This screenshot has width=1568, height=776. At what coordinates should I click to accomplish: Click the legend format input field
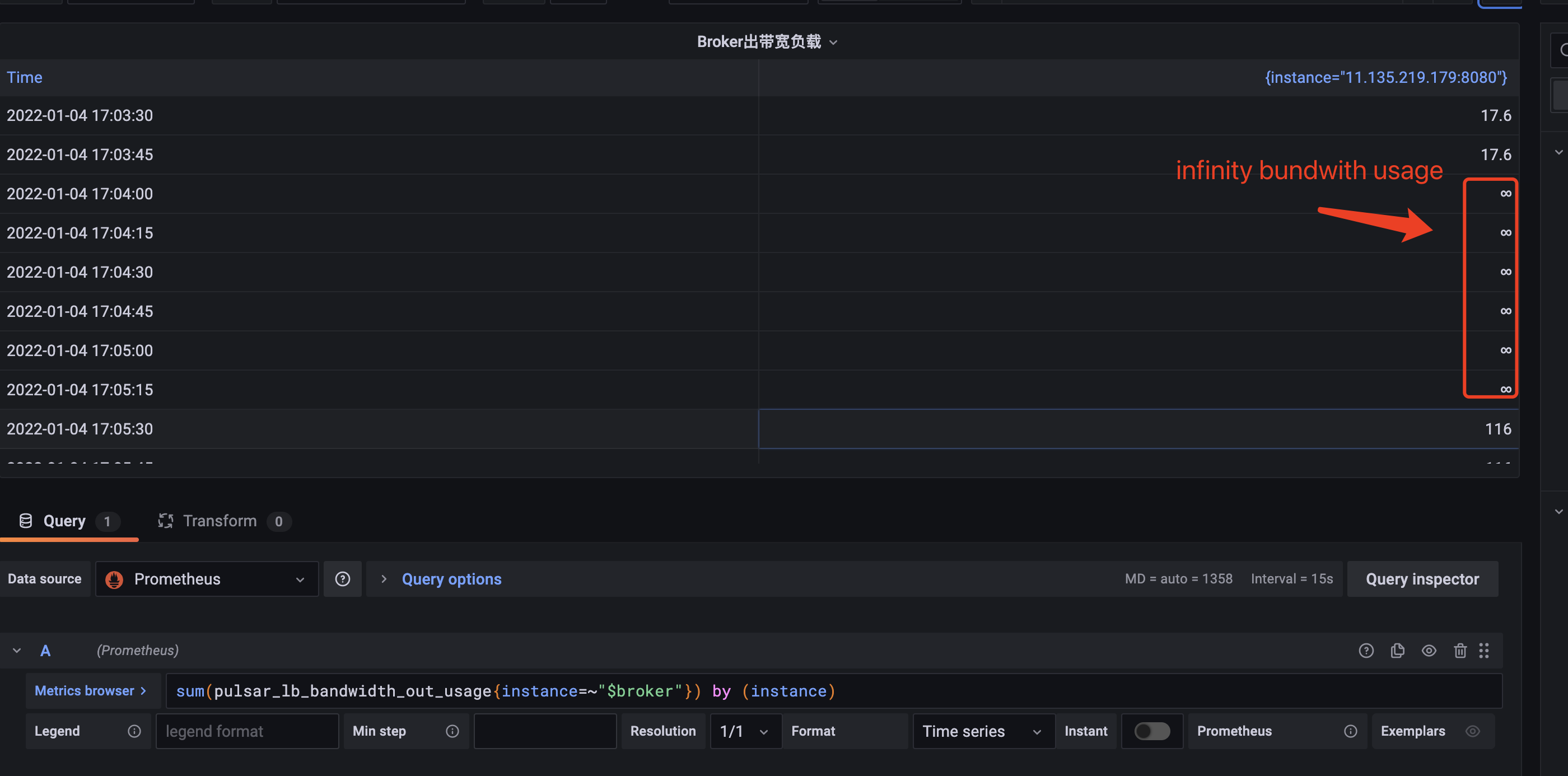246,731
